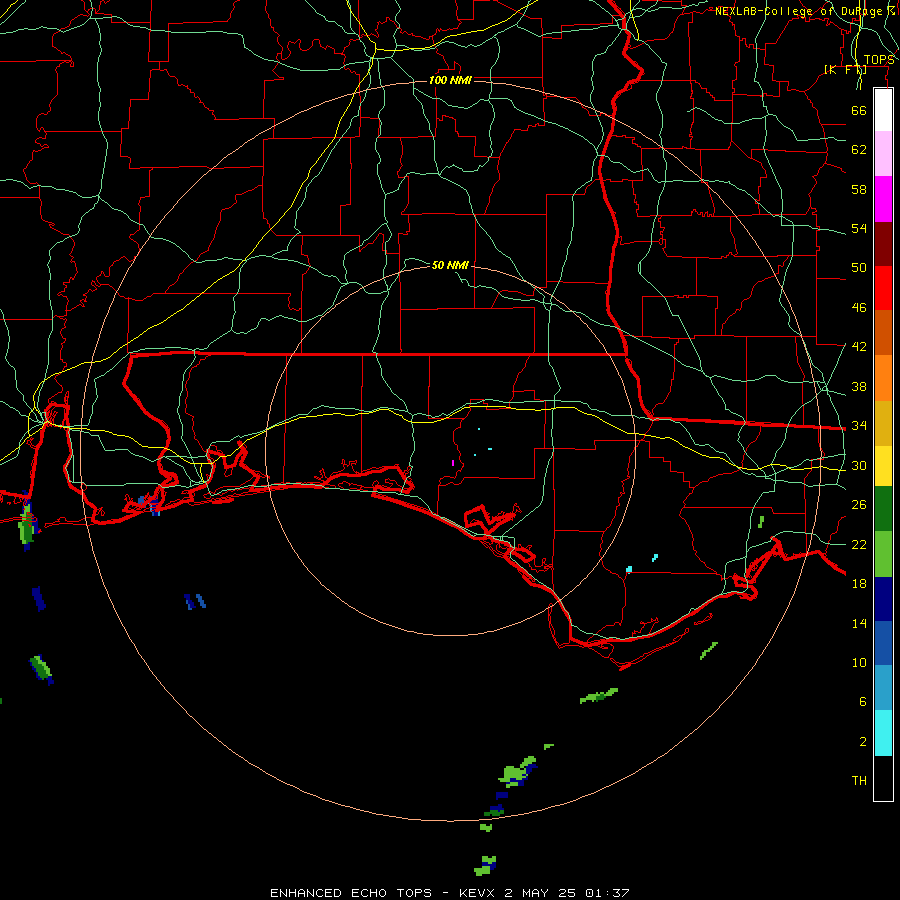Click the navy blue legend swatch
The image size is (900, 900).
point(883,599)
